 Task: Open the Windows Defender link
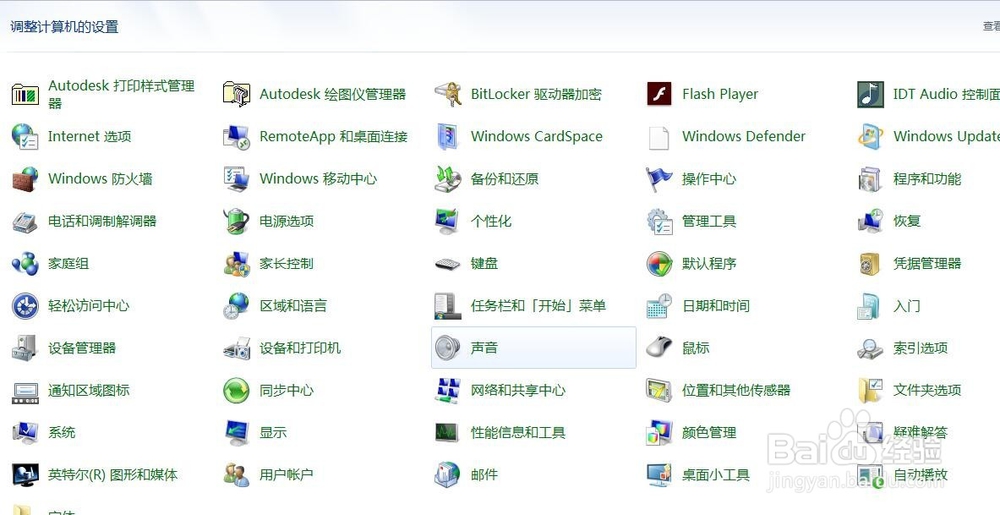[x=744, y=136]
